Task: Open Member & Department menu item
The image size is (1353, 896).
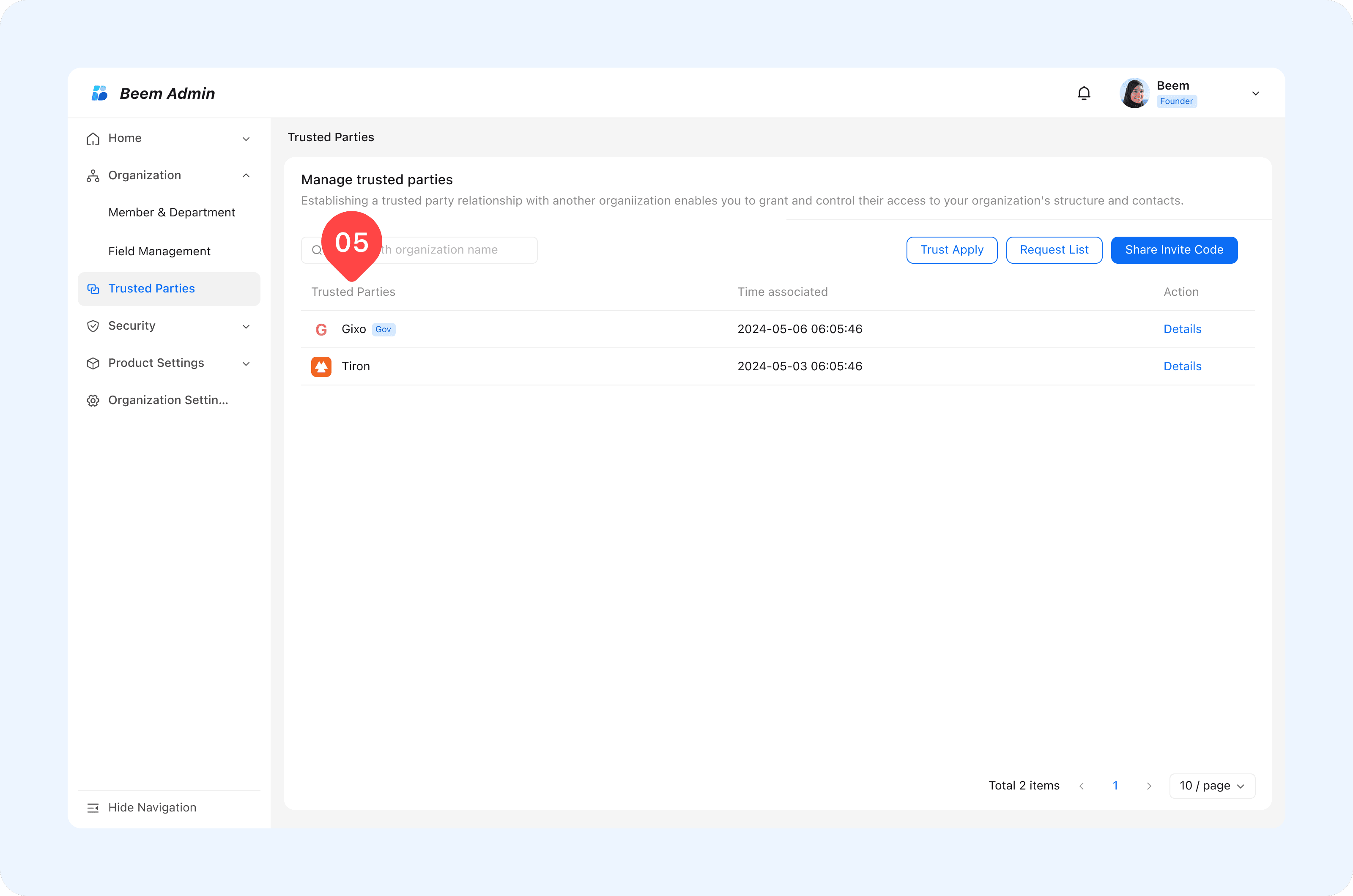Action: [x=172, y=213]
